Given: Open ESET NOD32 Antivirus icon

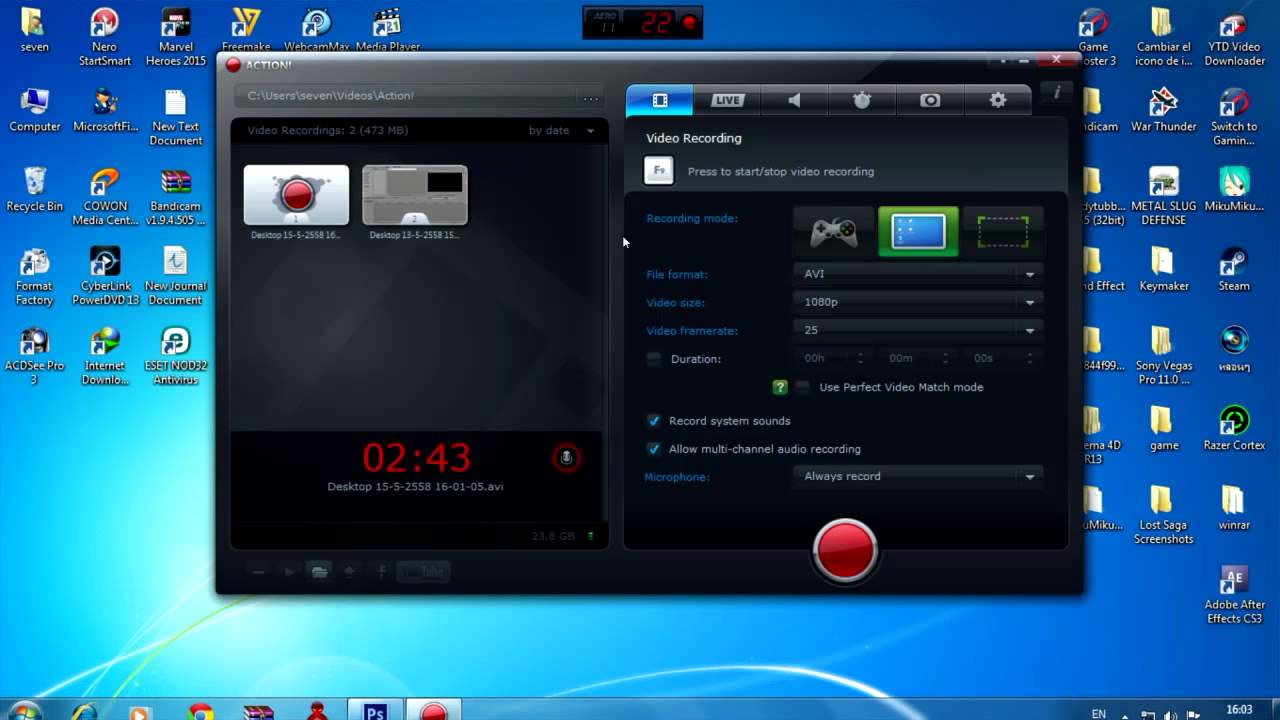Looking at the screenshot, I should [175, 356].
